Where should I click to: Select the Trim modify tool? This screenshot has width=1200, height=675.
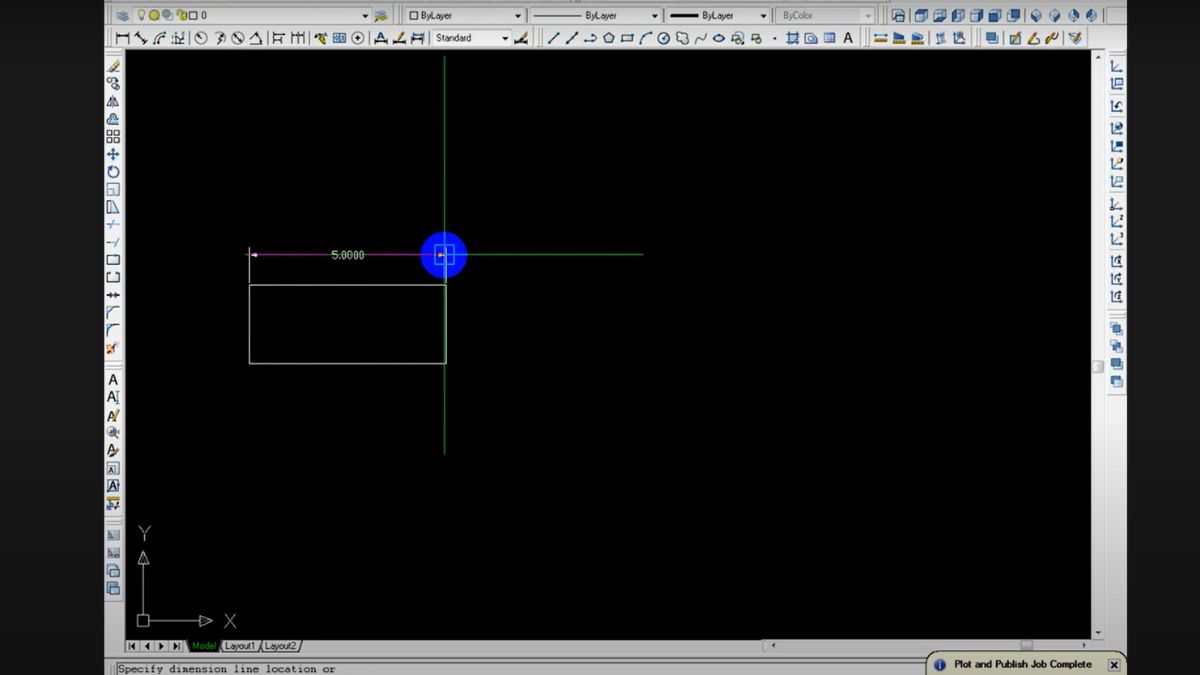click(x=113, y=225)
